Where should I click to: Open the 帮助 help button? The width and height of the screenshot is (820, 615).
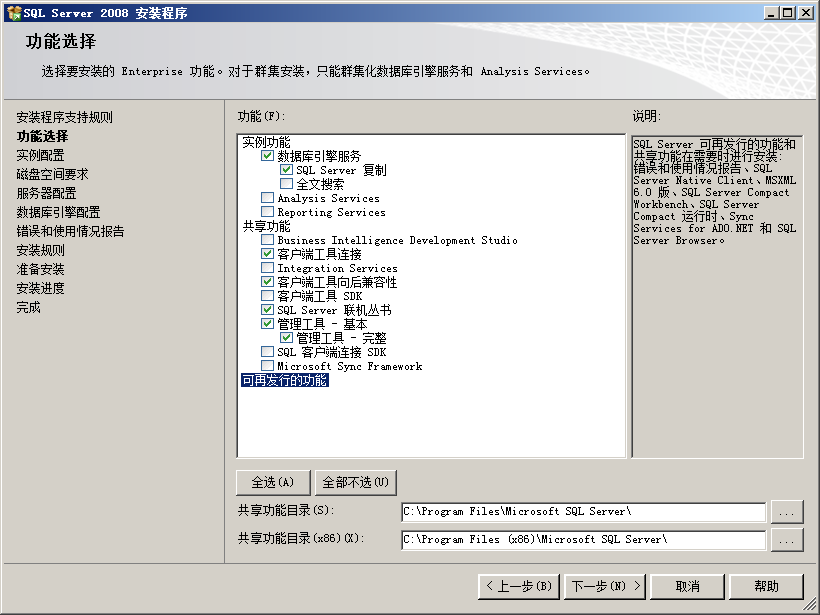766,586
